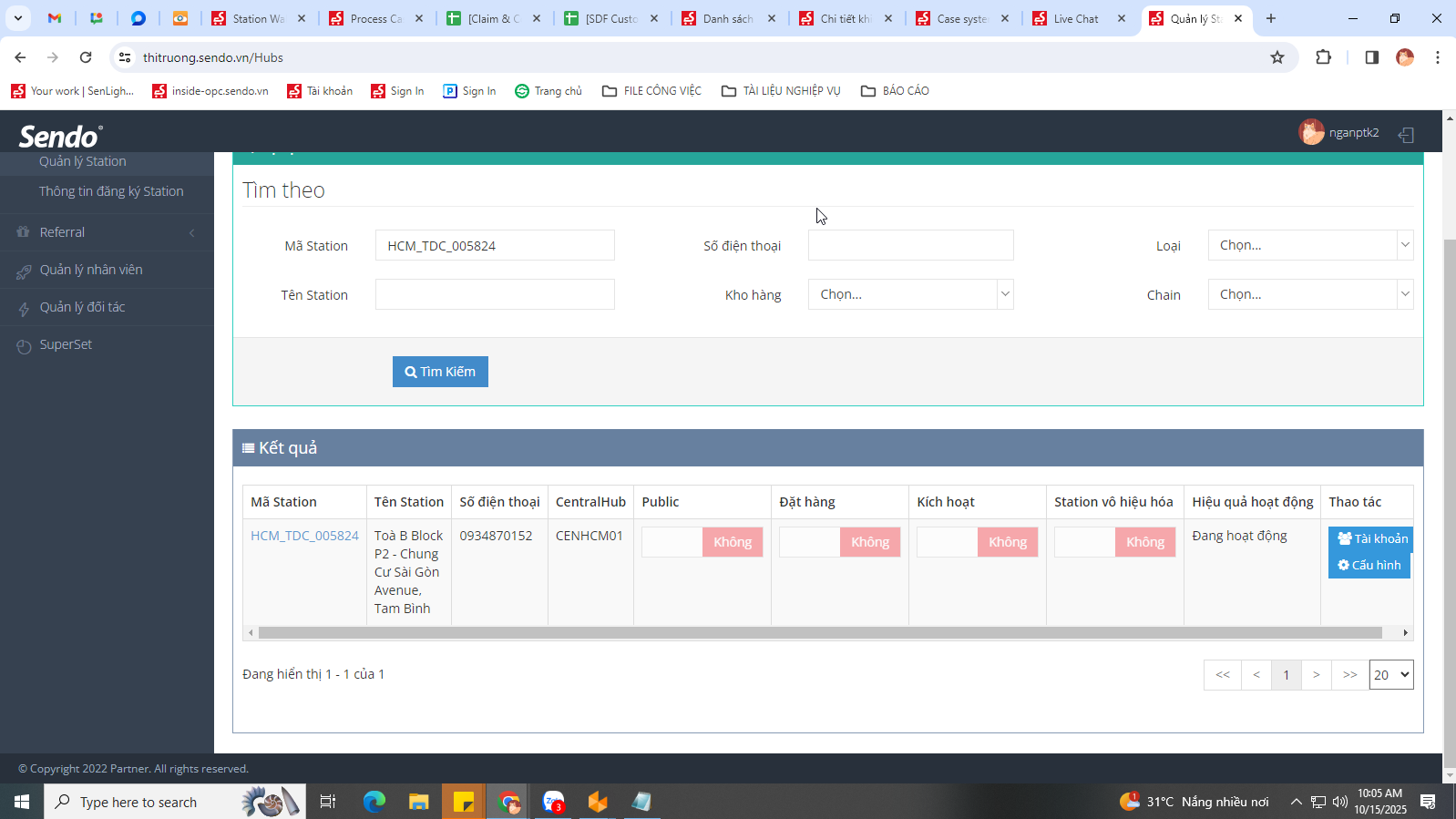
Task: Open the Zalo taskbar app with badge
Action: pos(553,802)
